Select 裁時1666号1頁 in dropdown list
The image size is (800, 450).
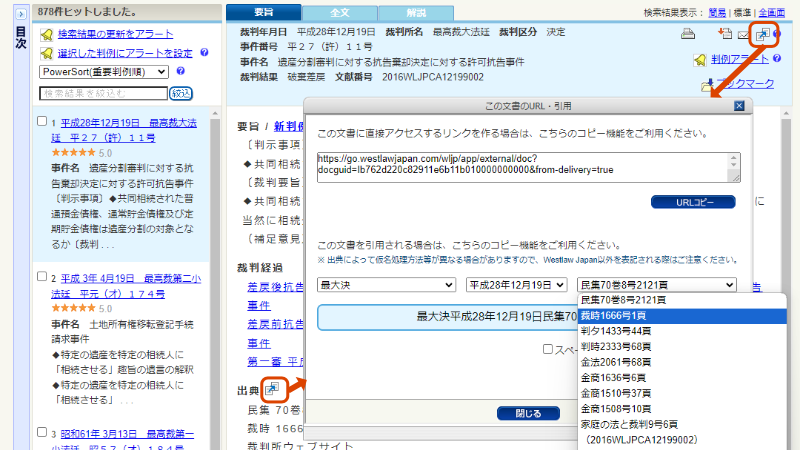pos(682,316)
